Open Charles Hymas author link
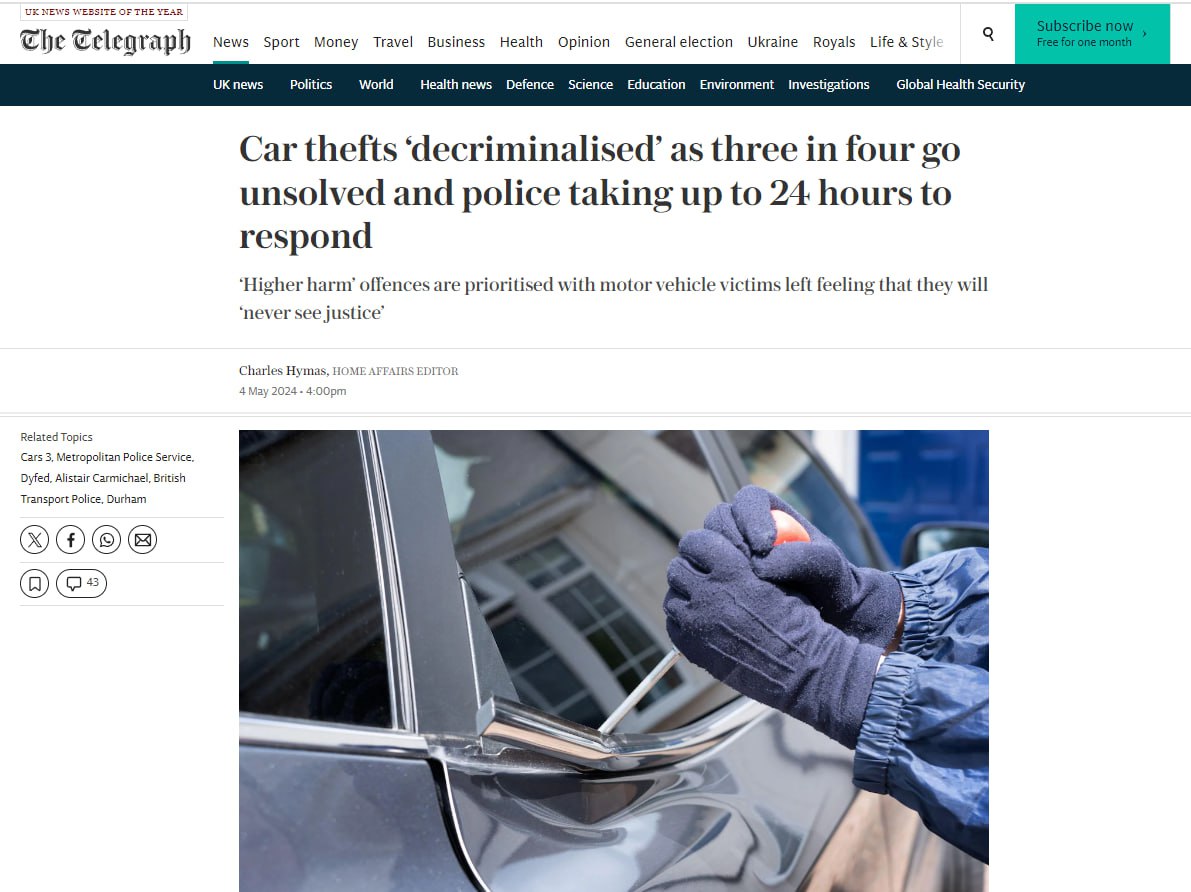 pos(283,371)
